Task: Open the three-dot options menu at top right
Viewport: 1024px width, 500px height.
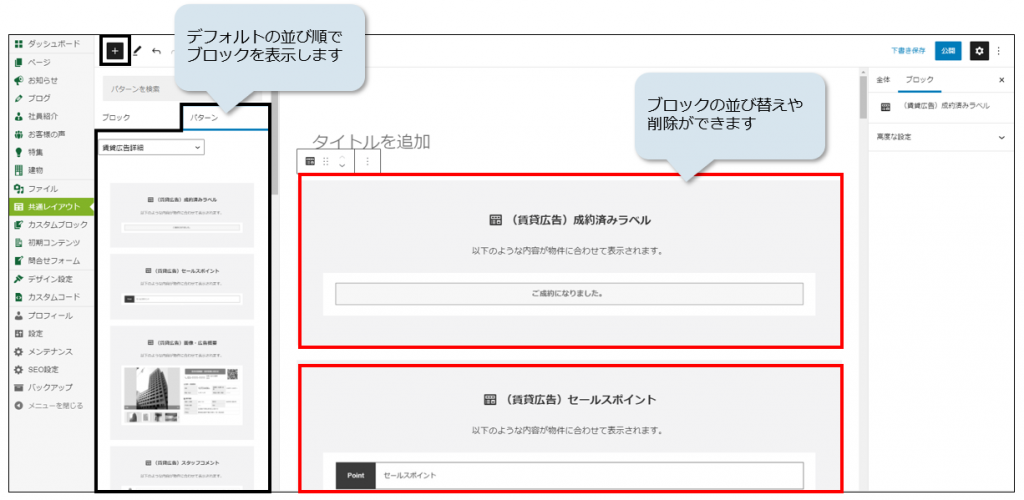Action: click(997, 50)
